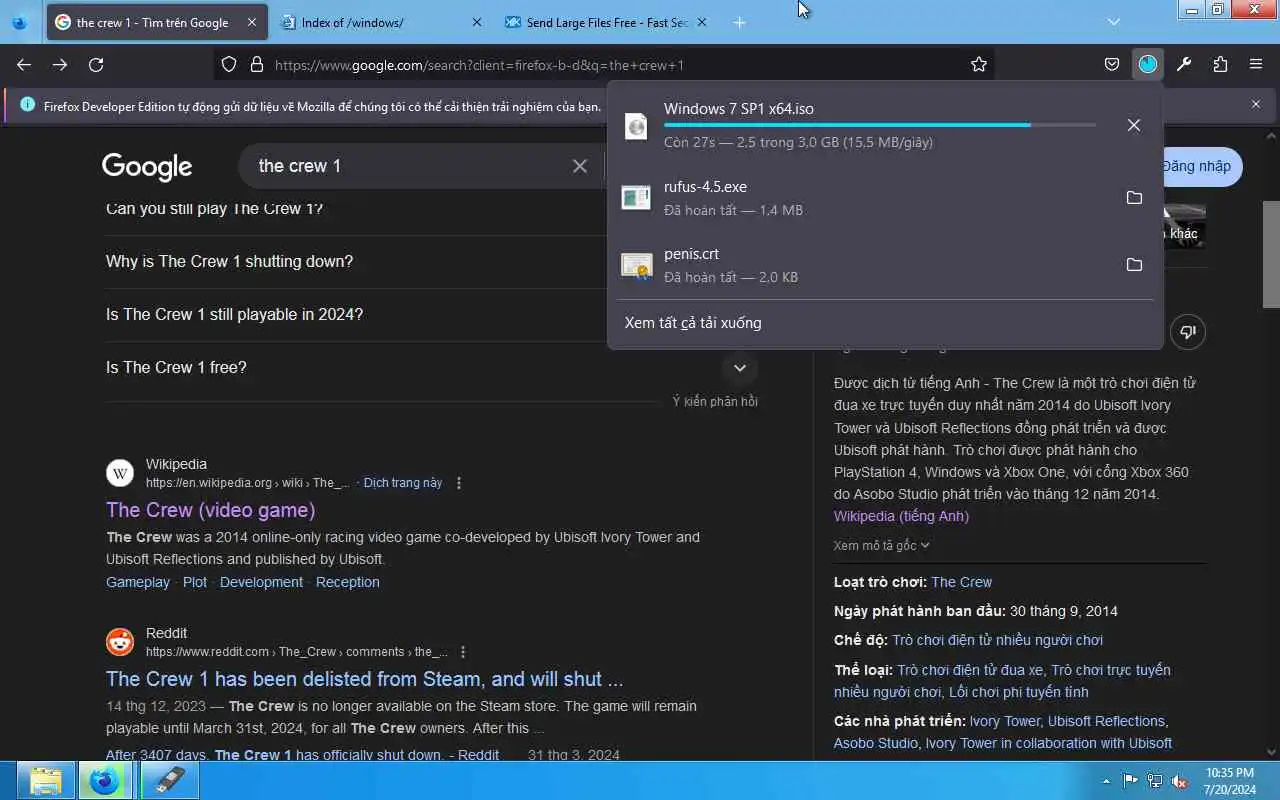Click the Wikipedia (tiếng Anh) source link

[901, 516]
